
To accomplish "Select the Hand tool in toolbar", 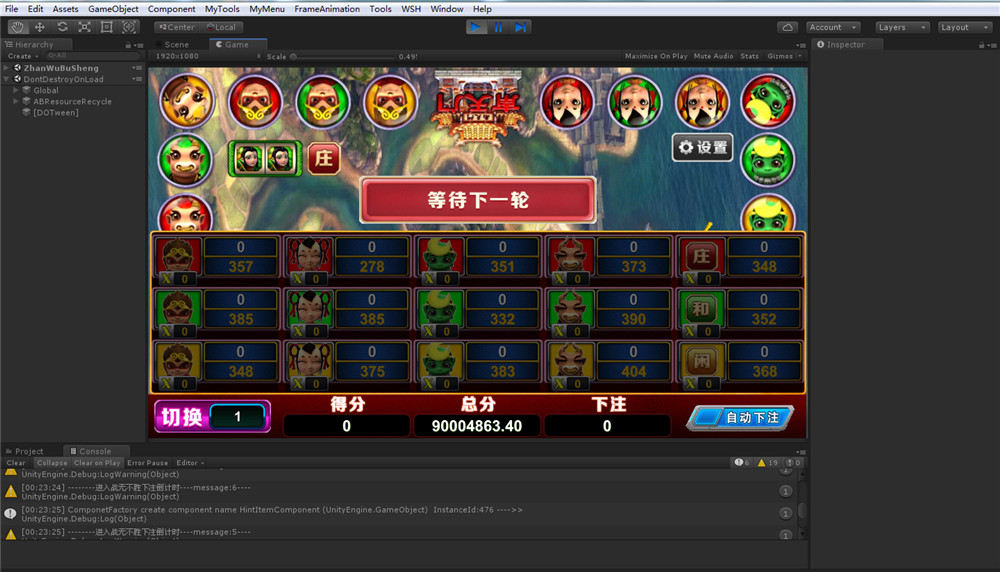I will (18, 27).
